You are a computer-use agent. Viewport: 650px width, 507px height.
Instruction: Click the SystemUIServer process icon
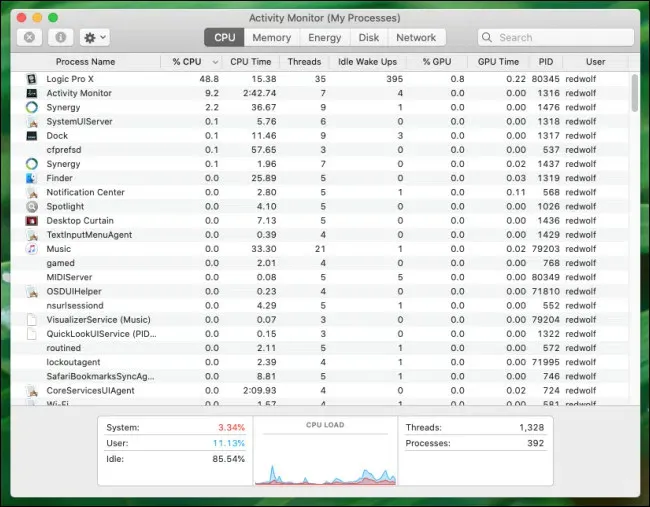32,121
